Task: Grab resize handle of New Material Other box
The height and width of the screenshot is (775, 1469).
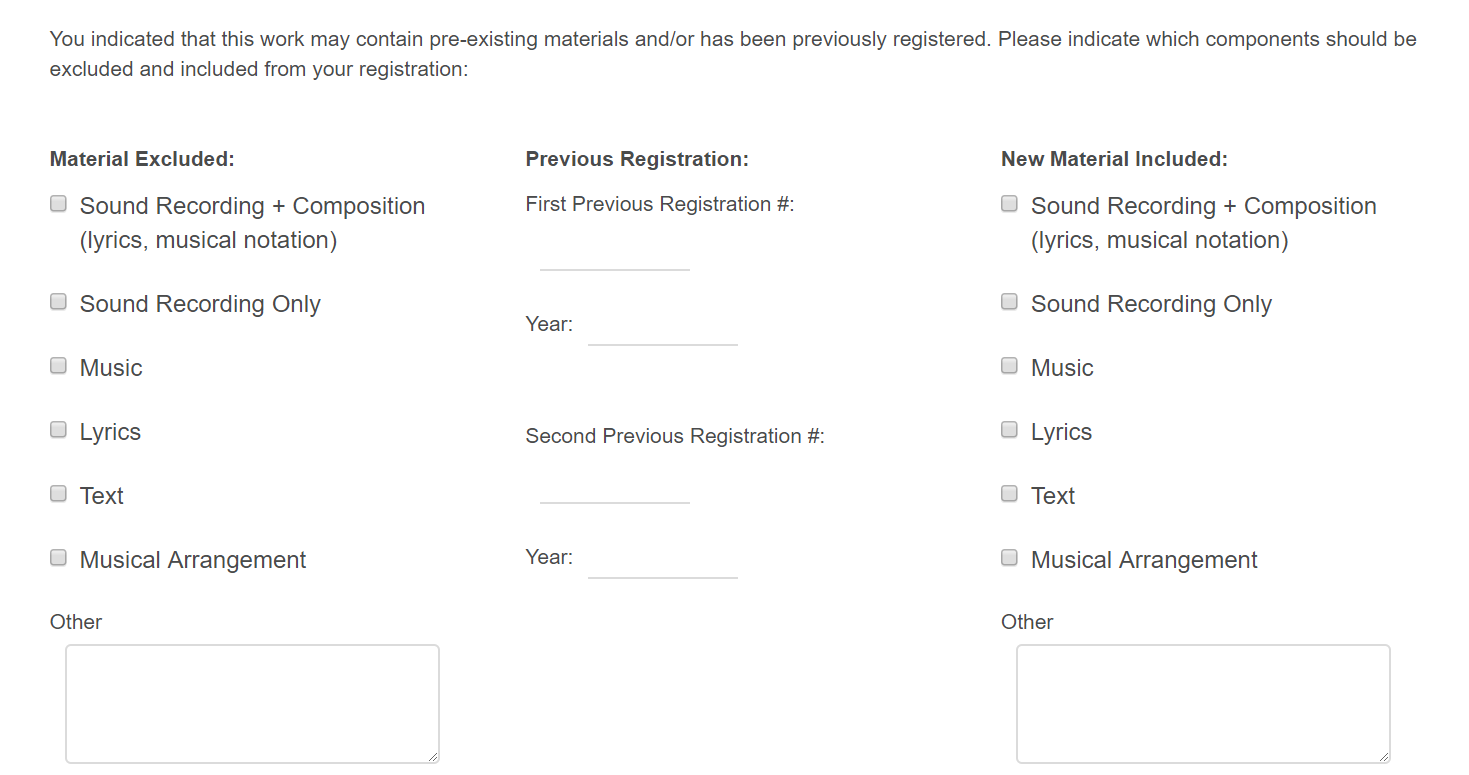Action: (1385, 758)
